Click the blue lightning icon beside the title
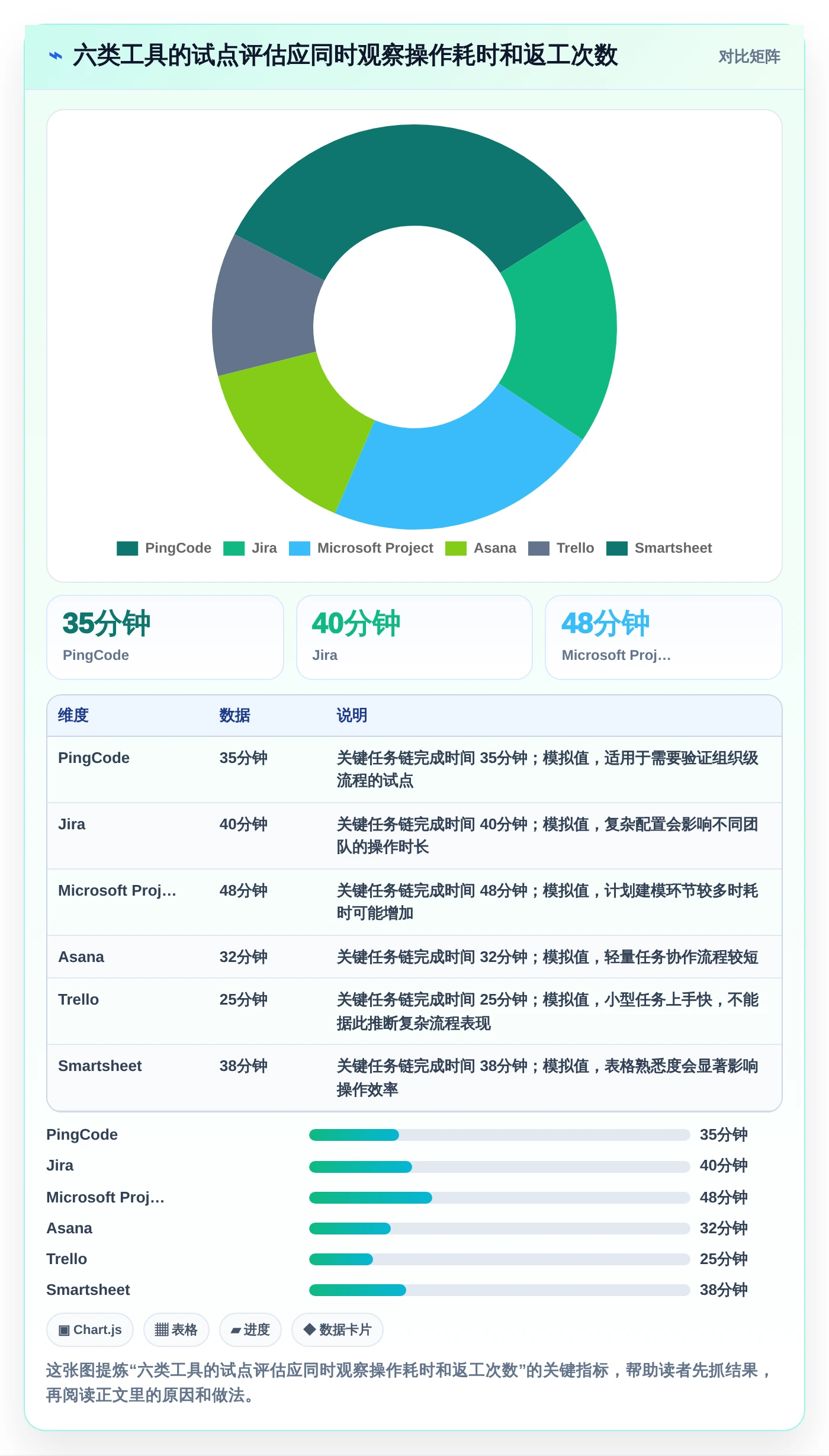Screen dimensions: 829x1456 55,56
